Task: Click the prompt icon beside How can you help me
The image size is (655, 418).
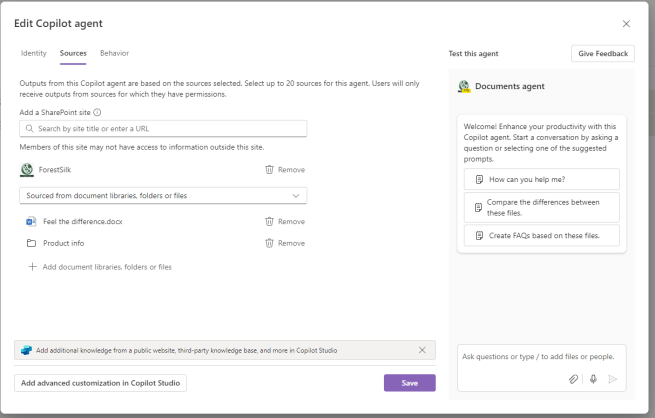Action: tap(480, 180)
